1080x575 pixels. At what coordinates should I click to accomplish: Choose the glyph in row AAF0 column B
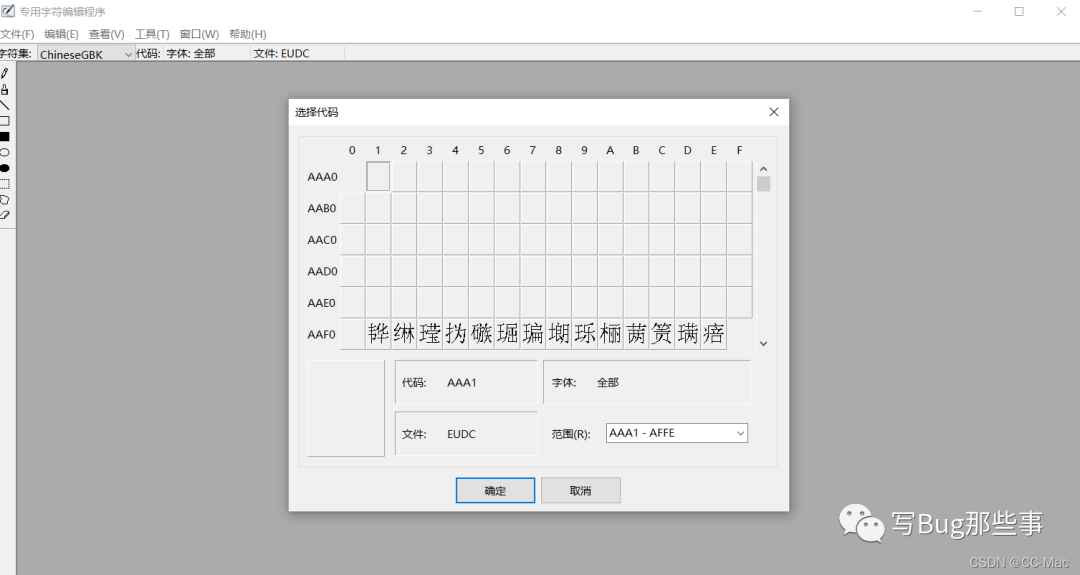point(636,334)
